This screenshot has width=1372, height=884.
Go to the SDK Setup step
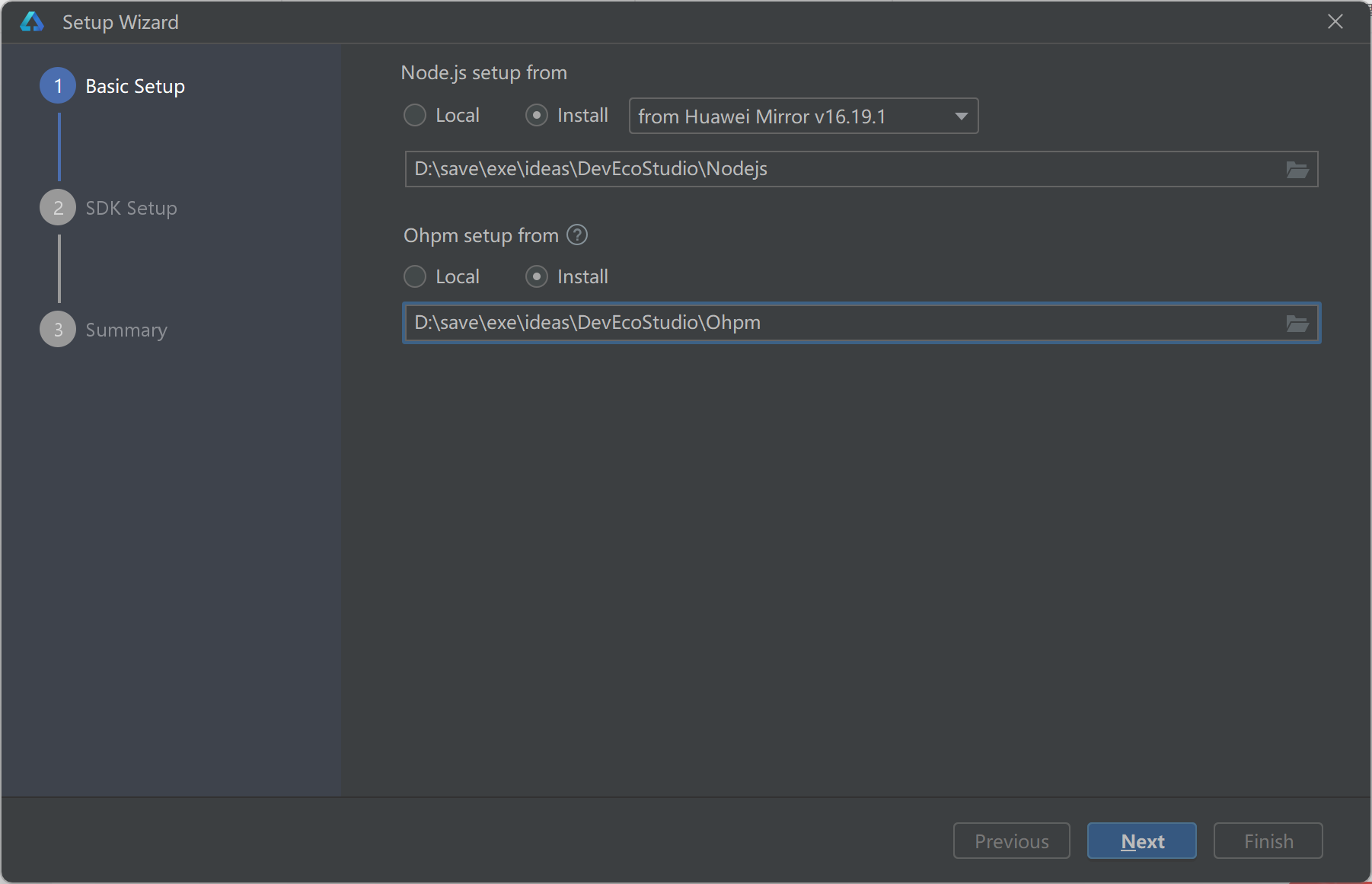[131, 208]
